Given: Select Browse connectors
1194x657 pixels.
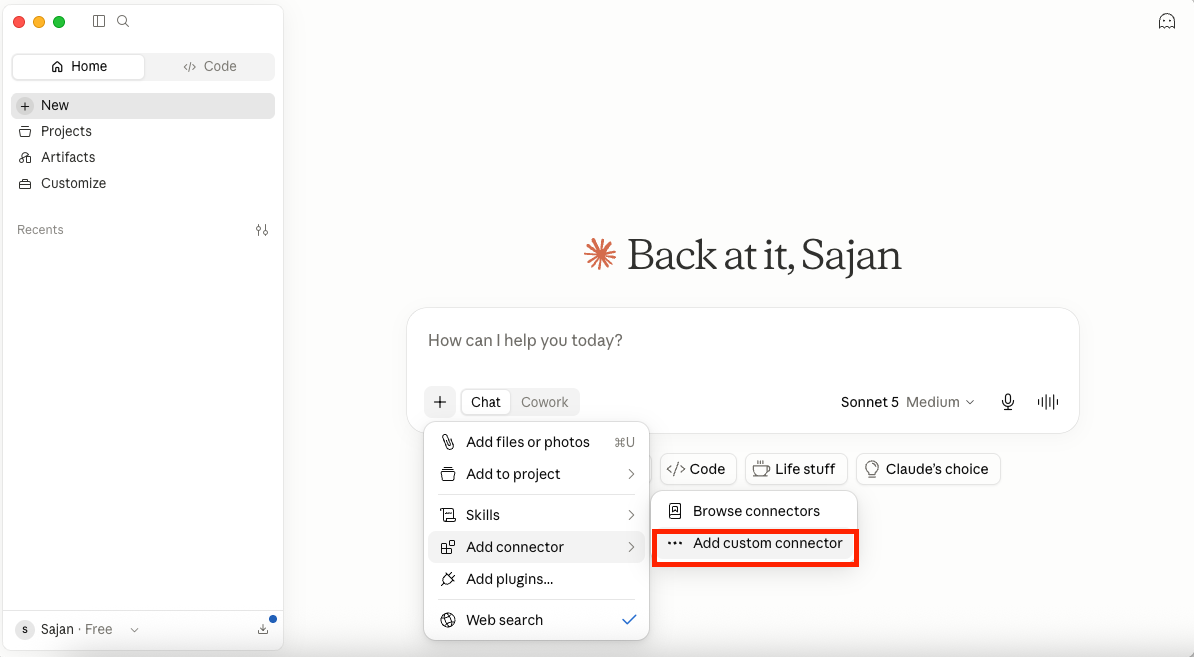Looking at the screenshot, I should pos(754,512).
